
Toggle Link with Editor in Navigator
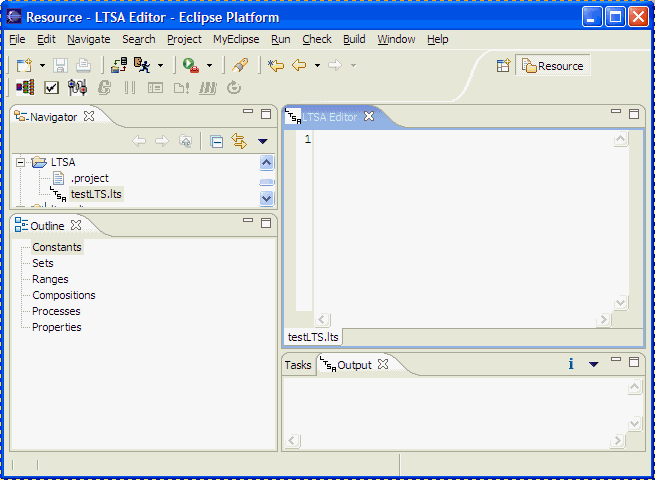(238, 141)
